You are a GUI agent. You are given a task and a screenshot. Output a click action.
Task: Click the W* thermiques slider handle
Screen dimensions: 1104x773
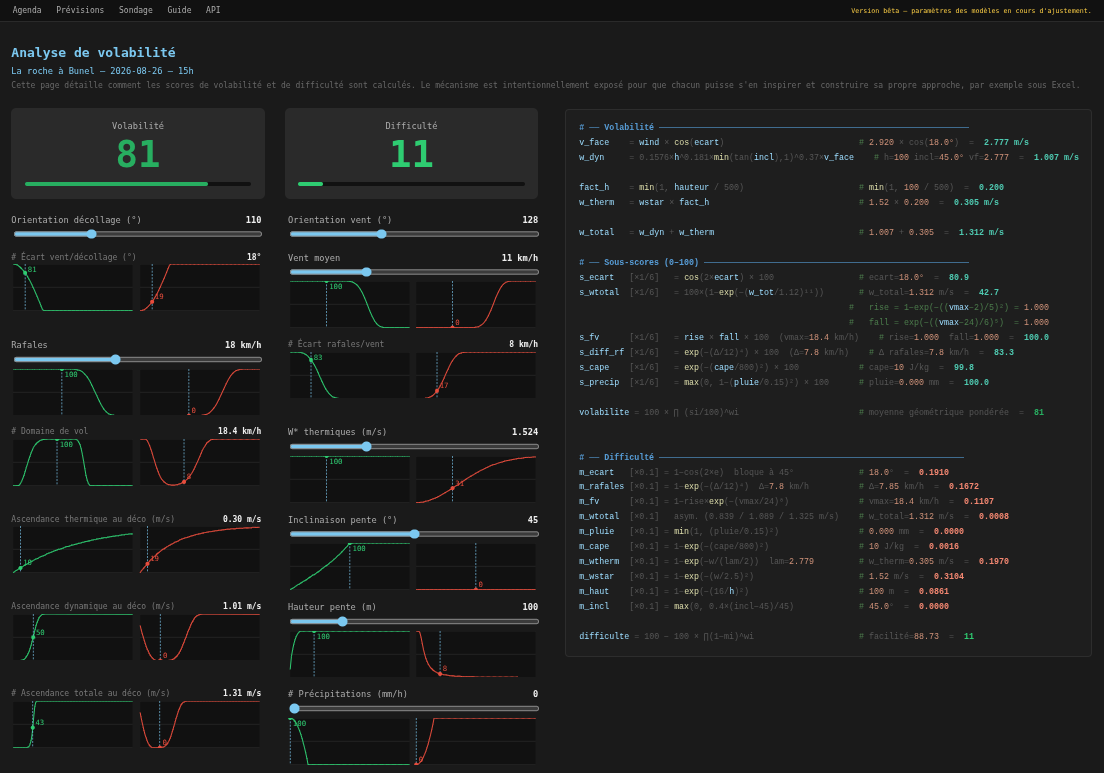point(366,446)
